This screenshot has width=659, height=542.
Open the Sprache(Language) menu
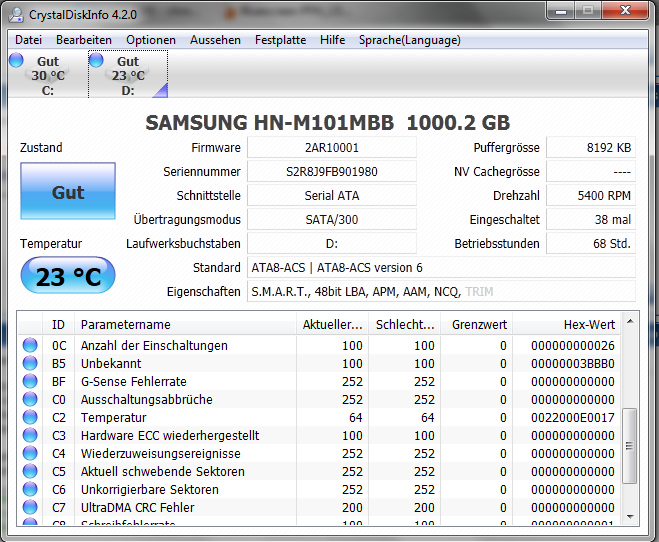410,40
